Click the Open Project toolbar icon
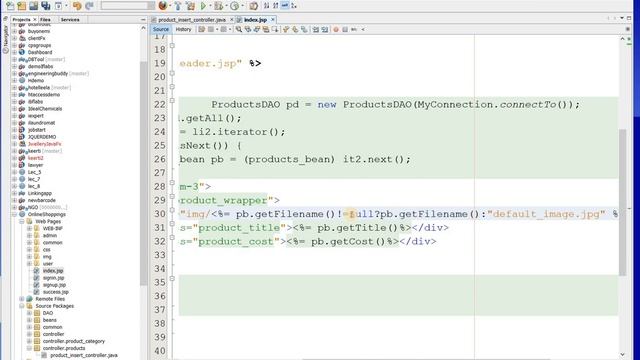Image resolution: width=640 pixels, height=360 pixels. (x=33, y=6)
